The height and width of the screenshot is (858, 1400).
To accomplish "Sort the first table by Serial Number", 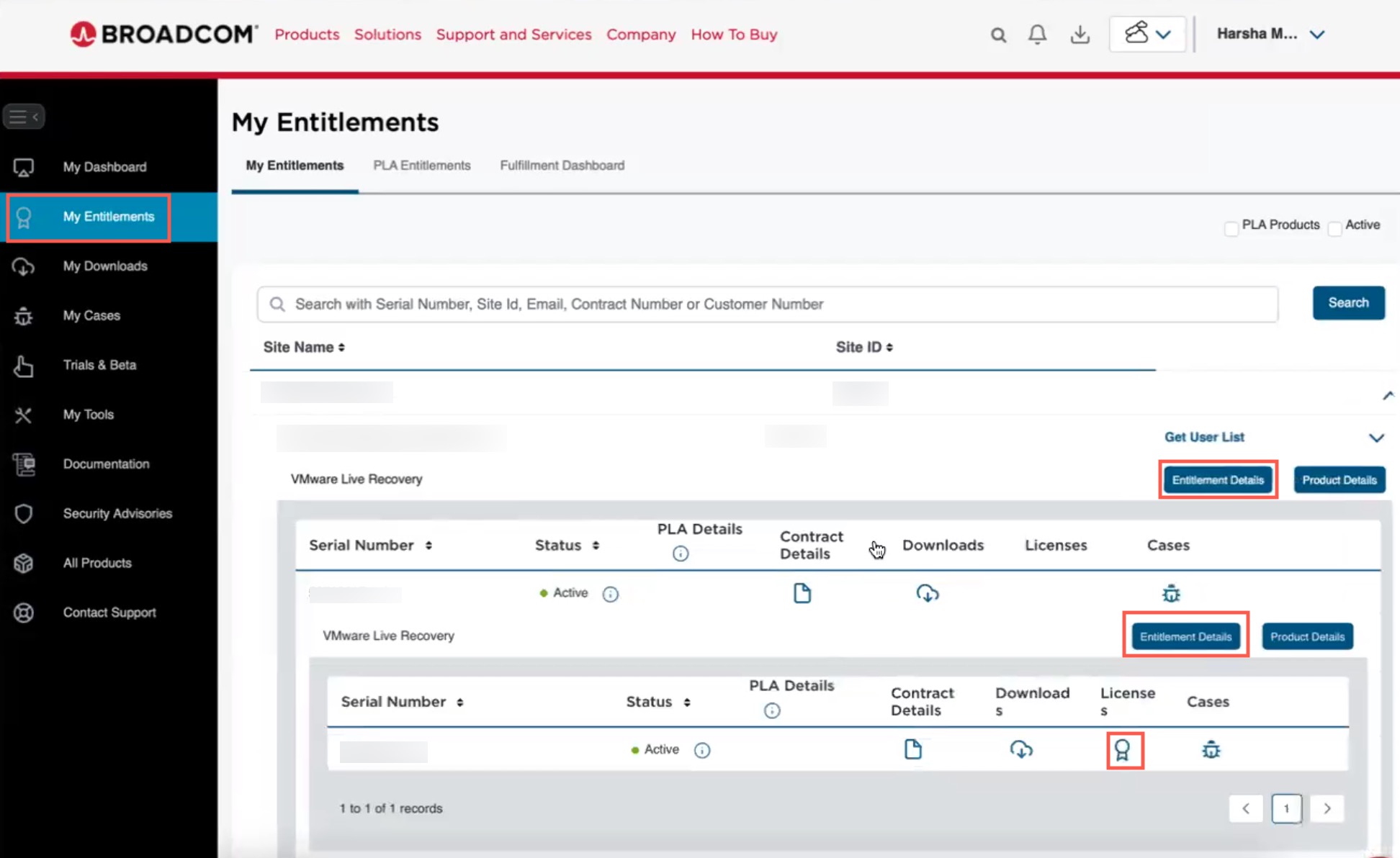I will click(x=370, y=545).
